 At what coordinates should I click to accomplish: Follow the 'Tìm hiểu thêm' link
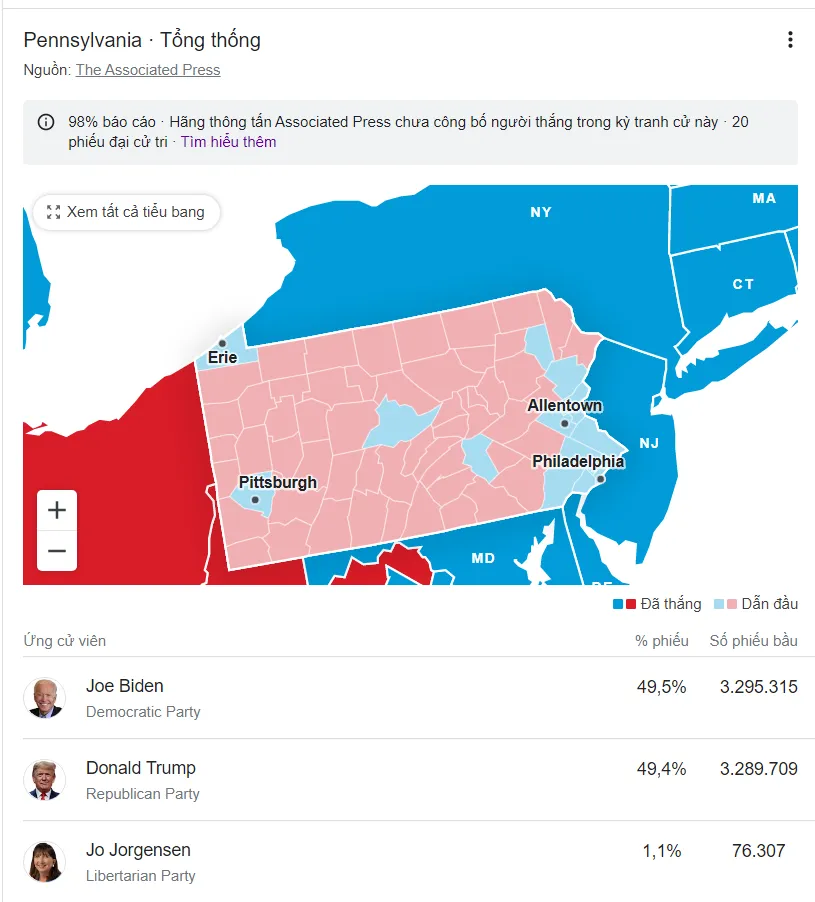228,142
